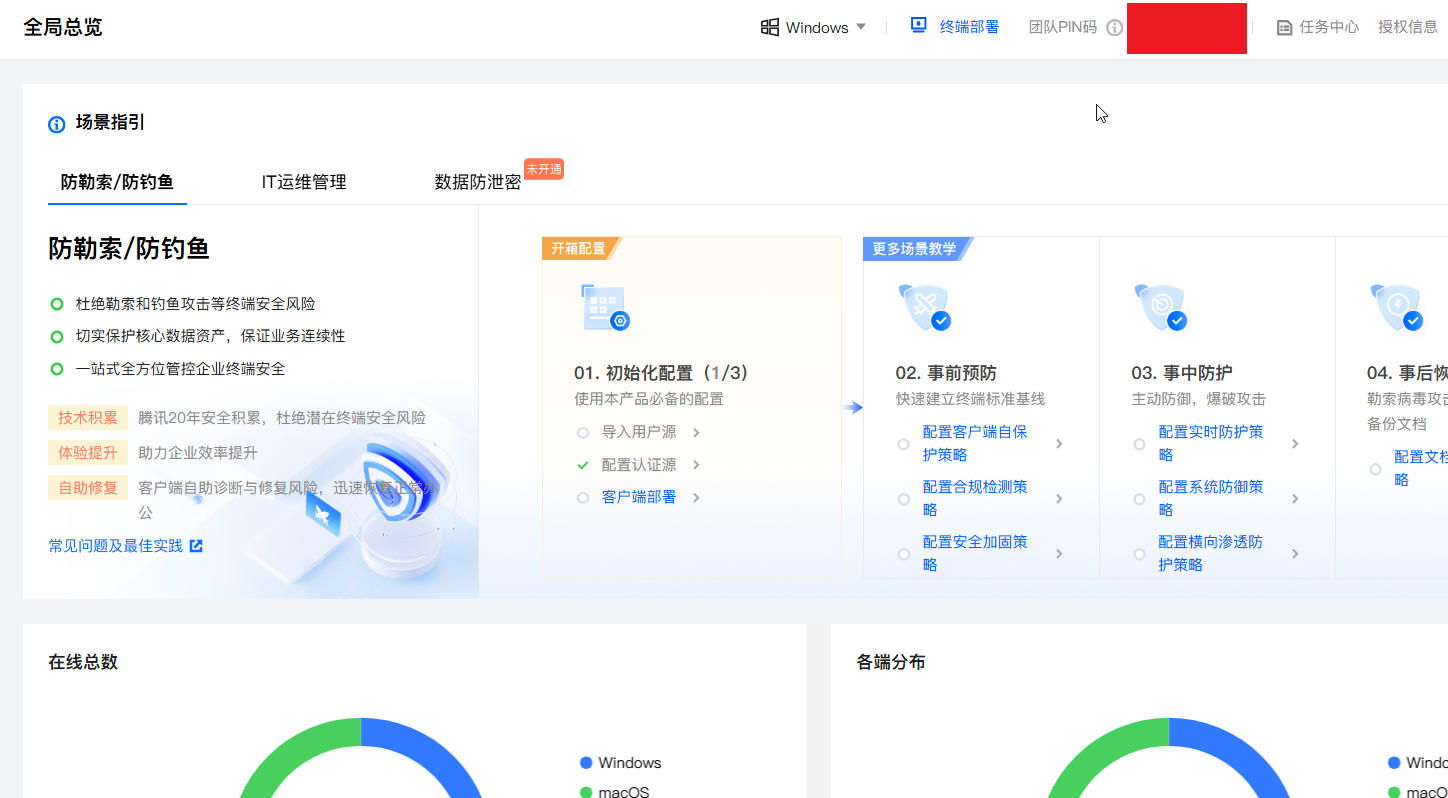This screenshot has height=798, width=1448.
Task: Expand the chevron next to 配置实时防护策略
Action: 1295,444
